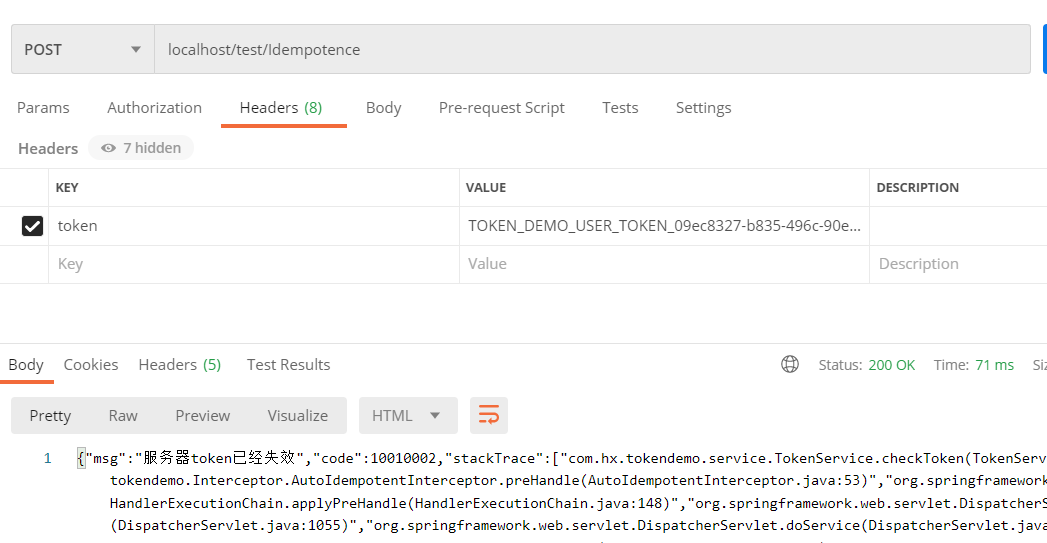Click the globe network information icon
This screenshot has height=543, width=1047.
click(x=790, y=364)
